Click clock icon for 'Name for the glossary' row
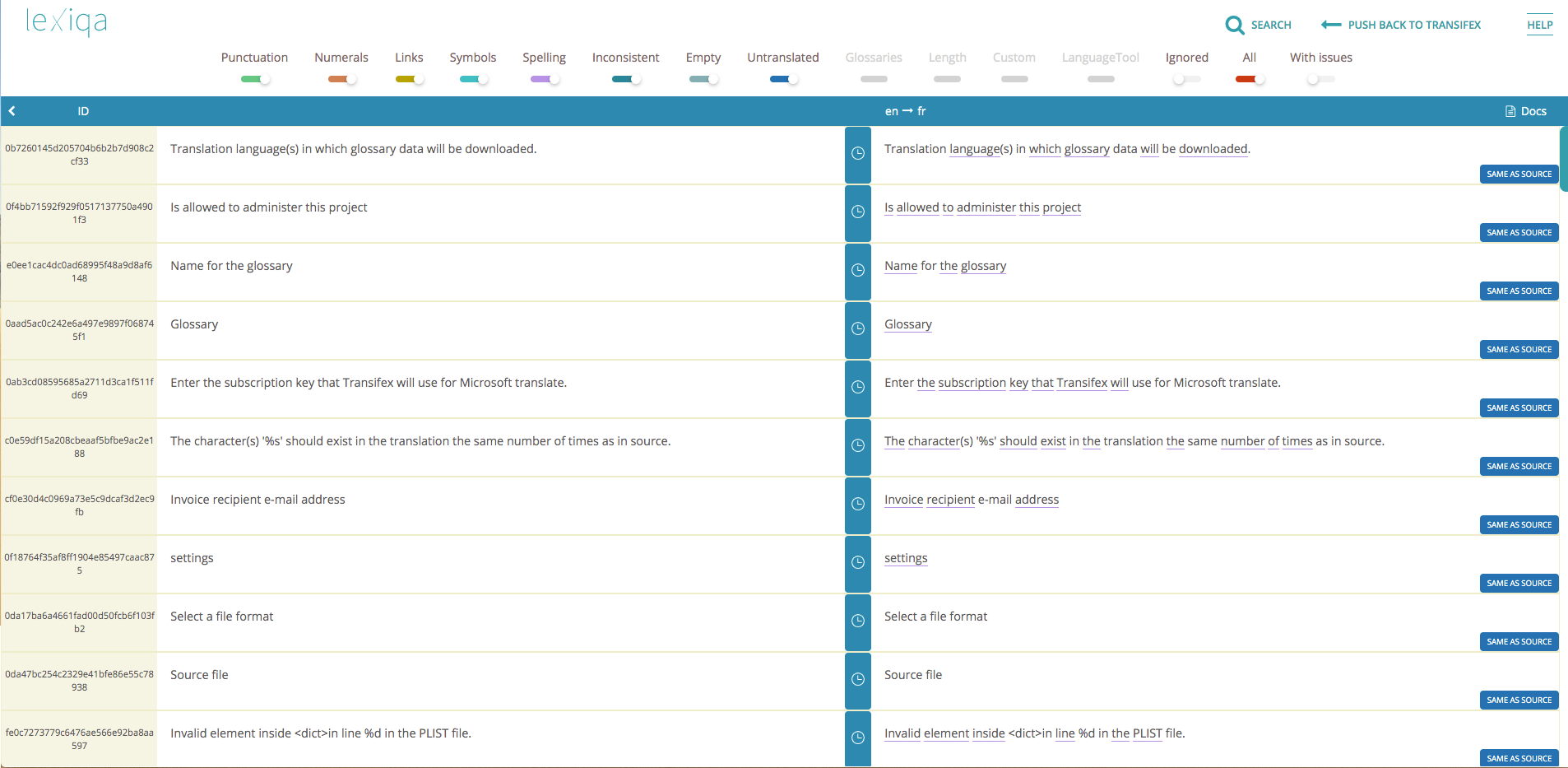The height and width of the screenshot is (768, 1568). 857,271
